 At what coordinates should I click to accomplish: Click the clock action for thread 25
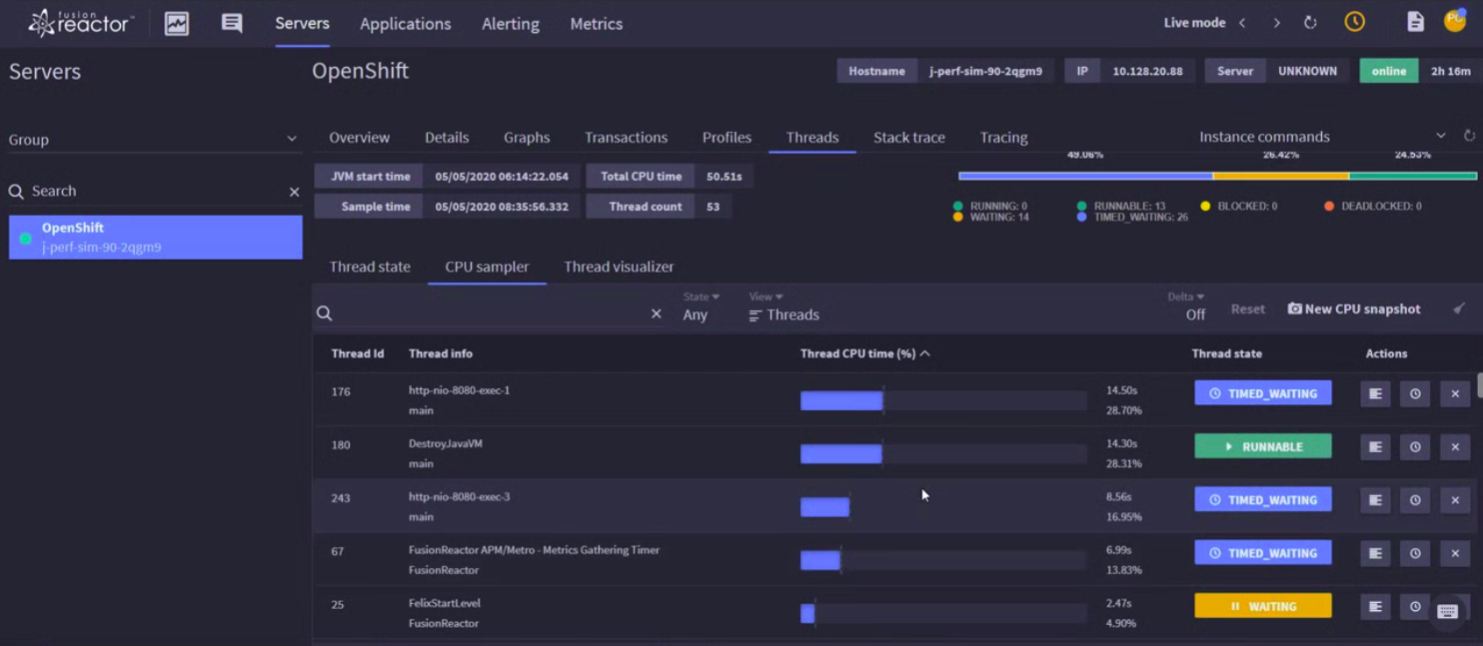click(x=1415, y=606)
